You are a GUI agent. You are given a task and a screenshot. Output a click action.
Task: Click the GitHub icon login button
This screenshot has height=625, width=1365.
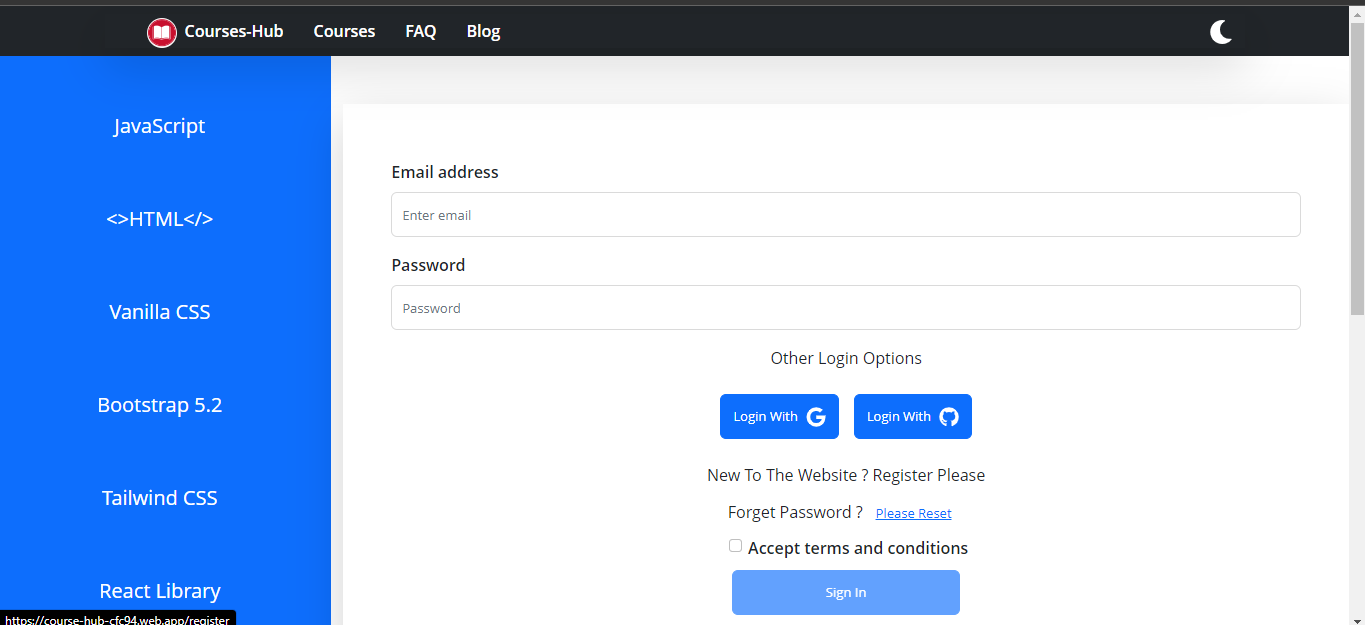pyautogui.click(x=912, y=416)
